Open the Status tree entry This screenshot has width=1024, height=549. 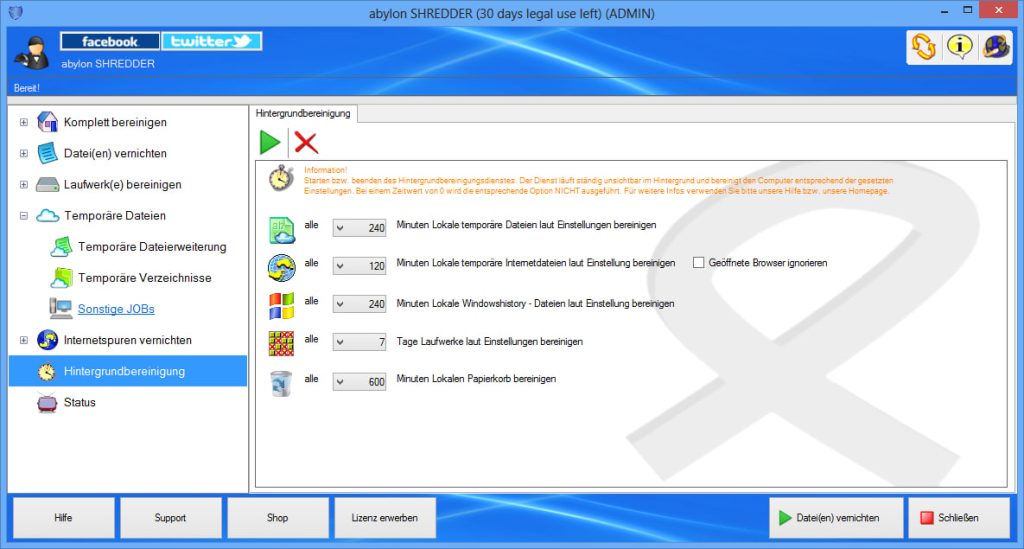pos(80,403)
